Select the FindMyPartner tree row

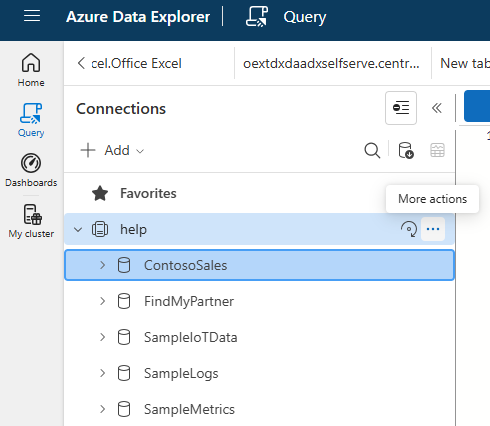point(259,301)
